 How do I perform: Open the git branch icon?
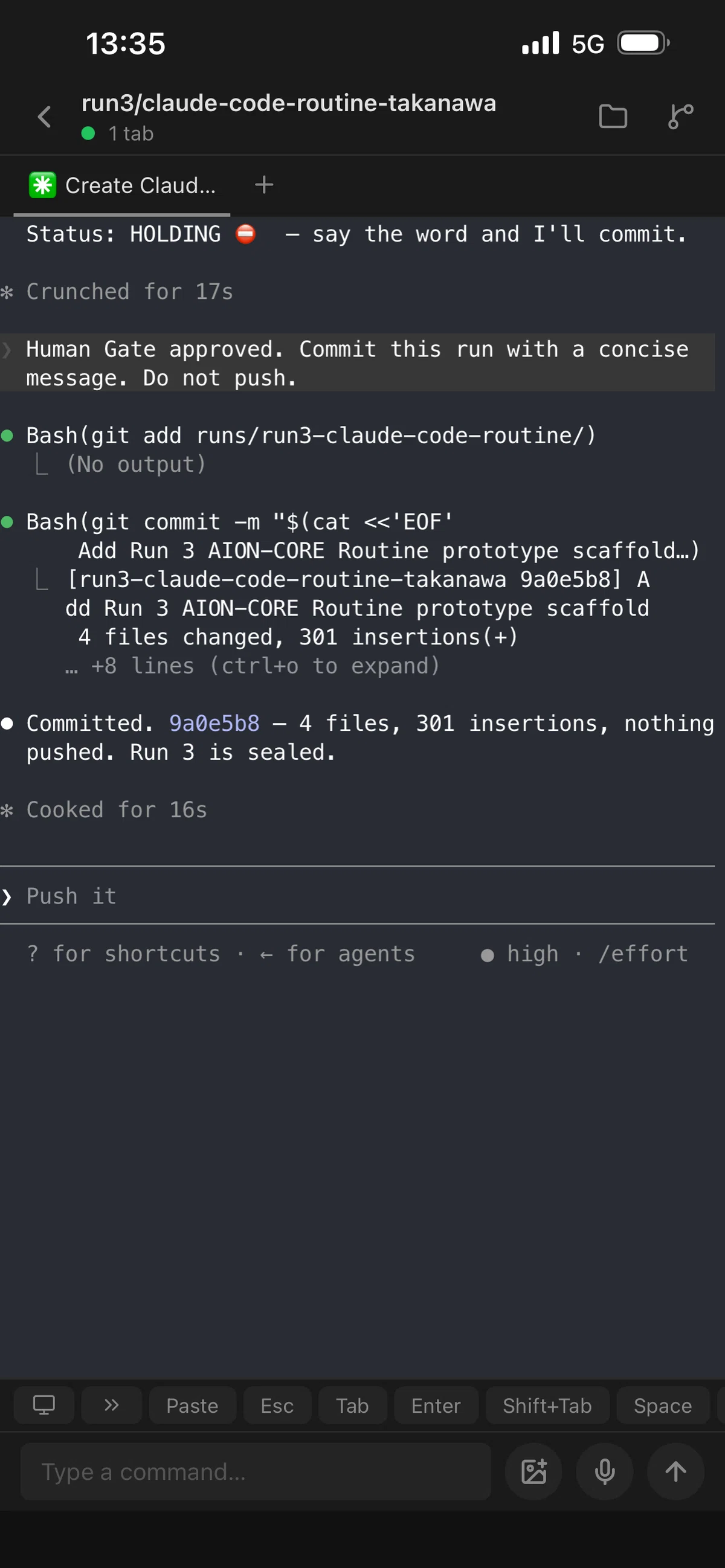point(680,116)
